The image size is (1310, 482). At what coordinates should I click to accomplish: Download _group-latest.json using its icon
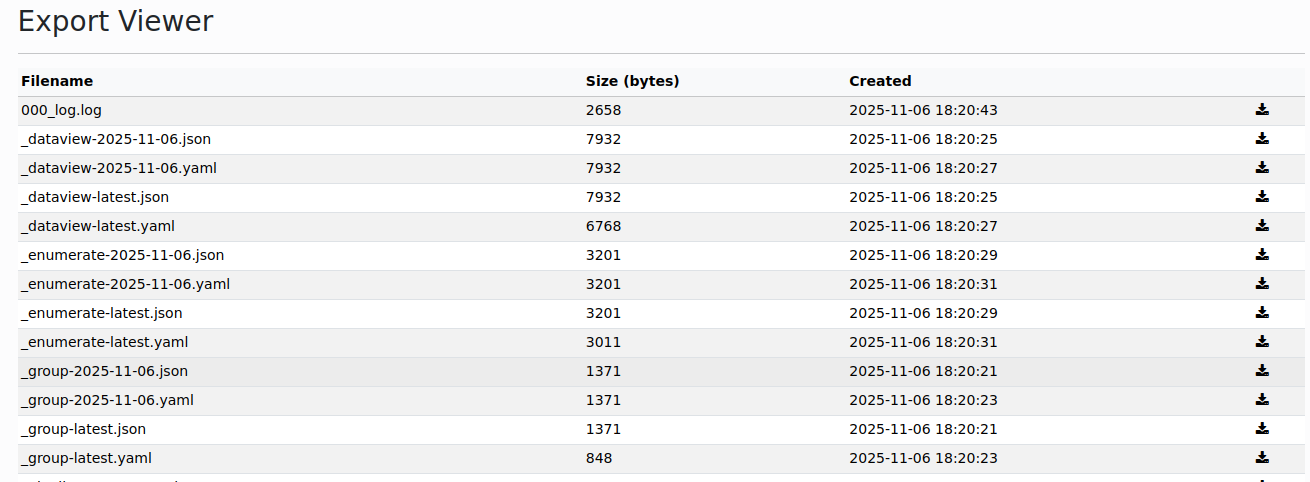coord(1262,429)
